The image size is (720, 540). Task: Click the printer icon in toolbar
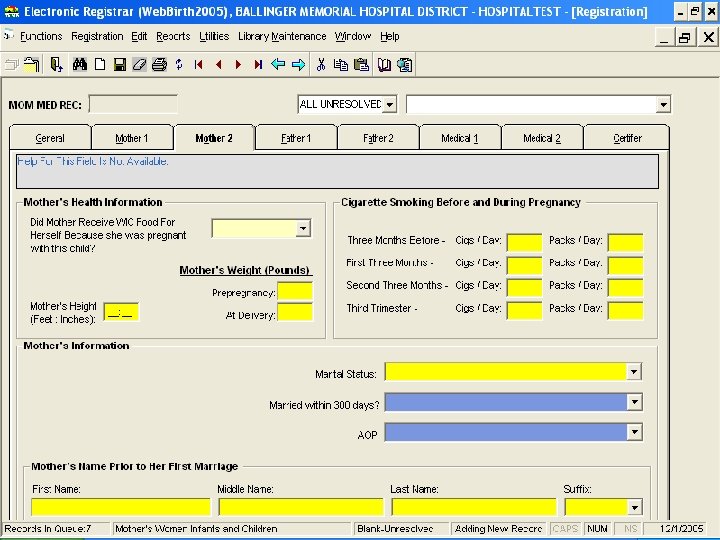click(x=158, y=64)
